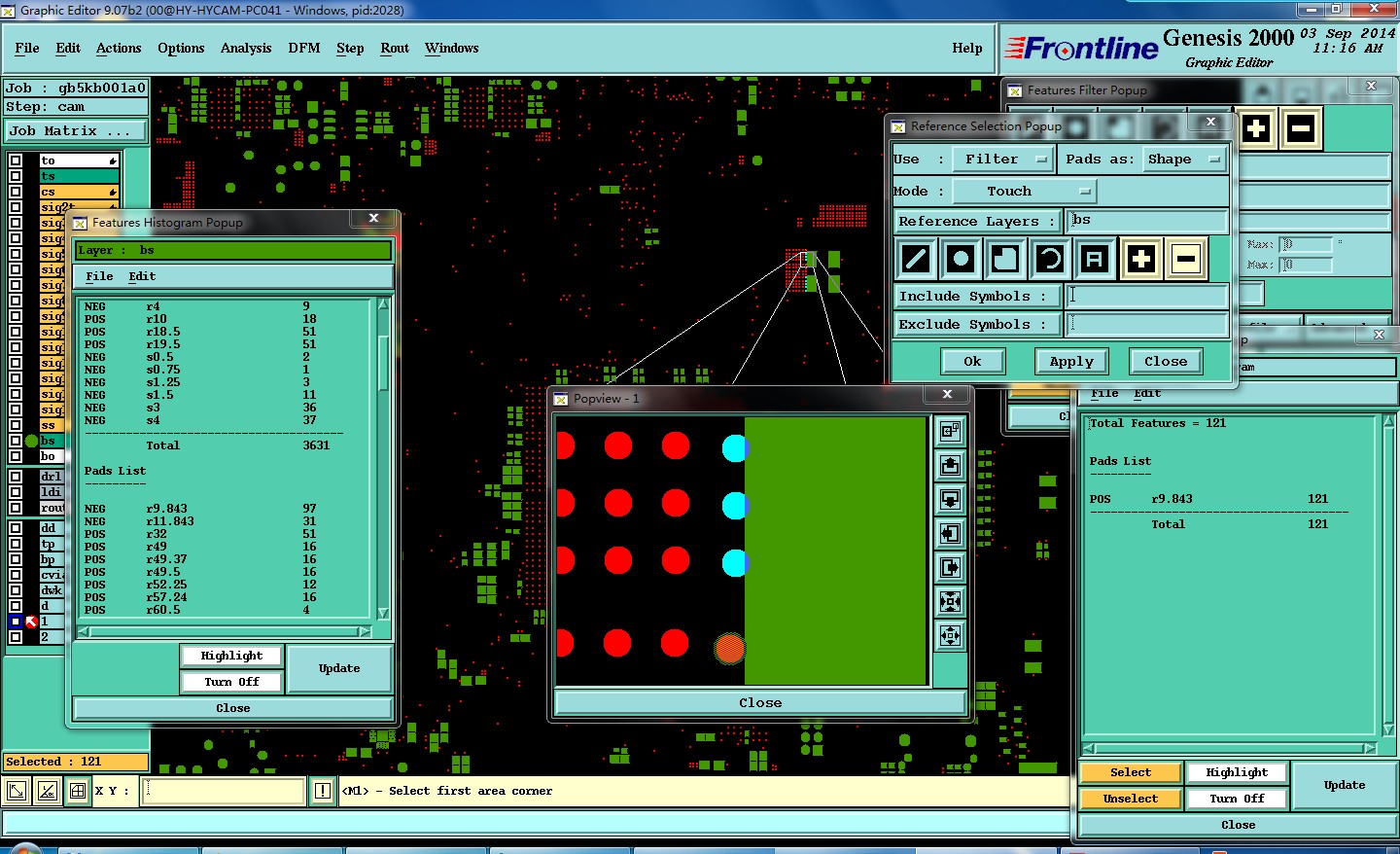The height and width of the screenshot is (854, 1400).
Task: Select the surface feature type icon
Action: tap(1005, 259)
